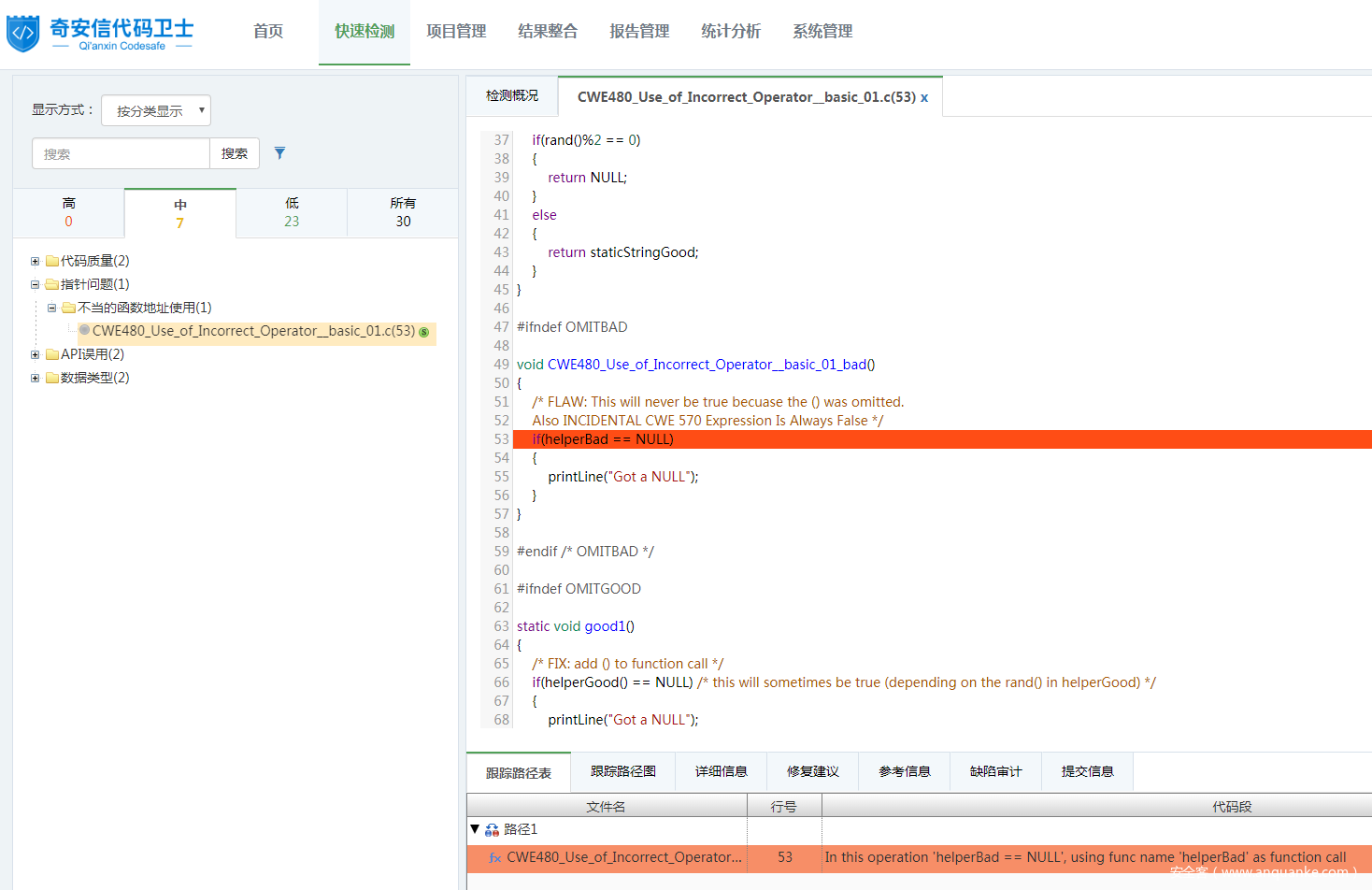This screenshot has width=1372, height=890.
Task: Show low severity 低 23 defects
Action: [292, 213]
